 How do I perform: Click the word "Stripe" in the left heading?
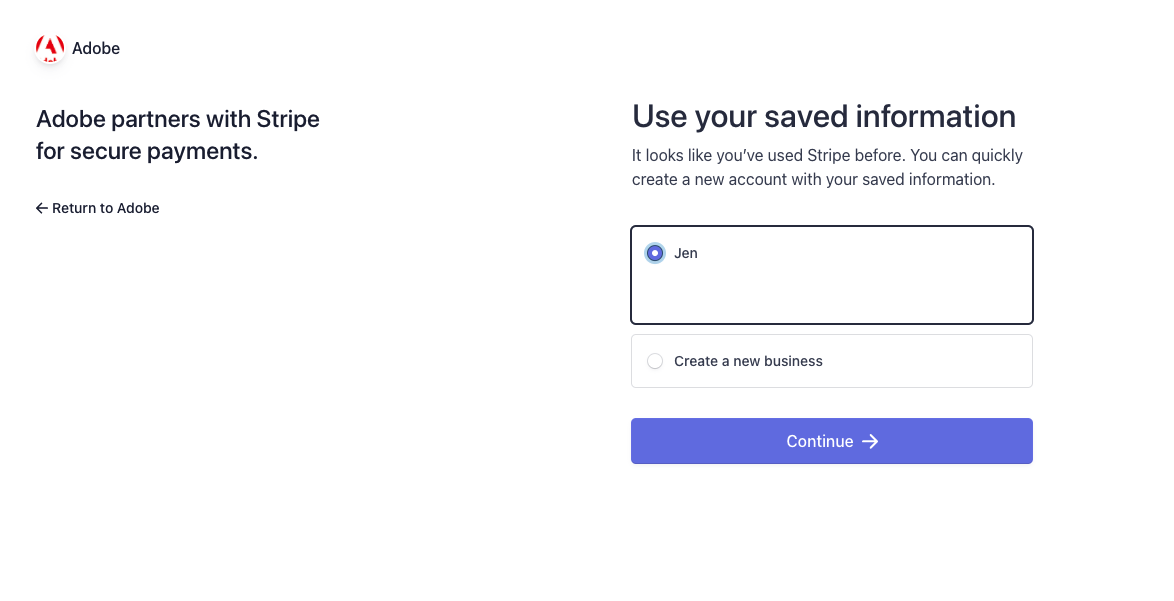tap(288, 119)
